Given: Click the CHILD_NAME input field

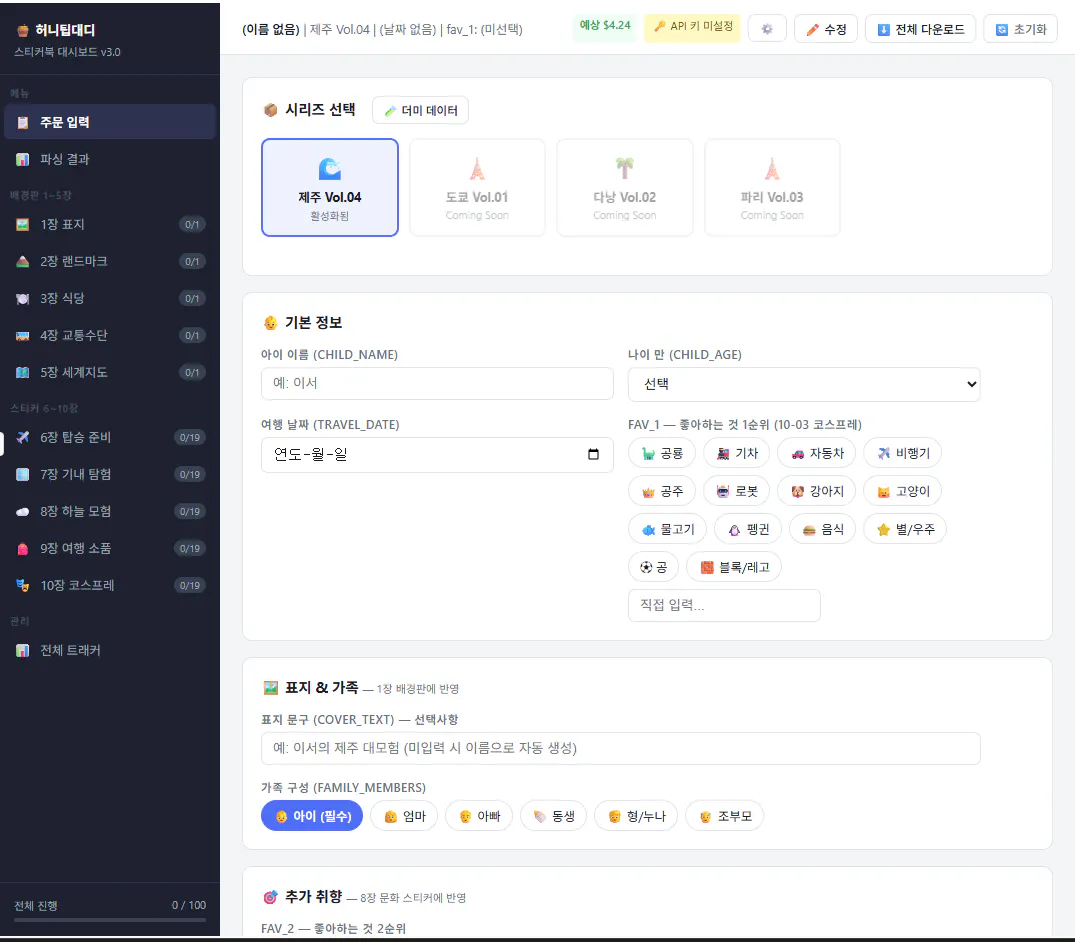Looking at the screenshot, I should (437, 384).
